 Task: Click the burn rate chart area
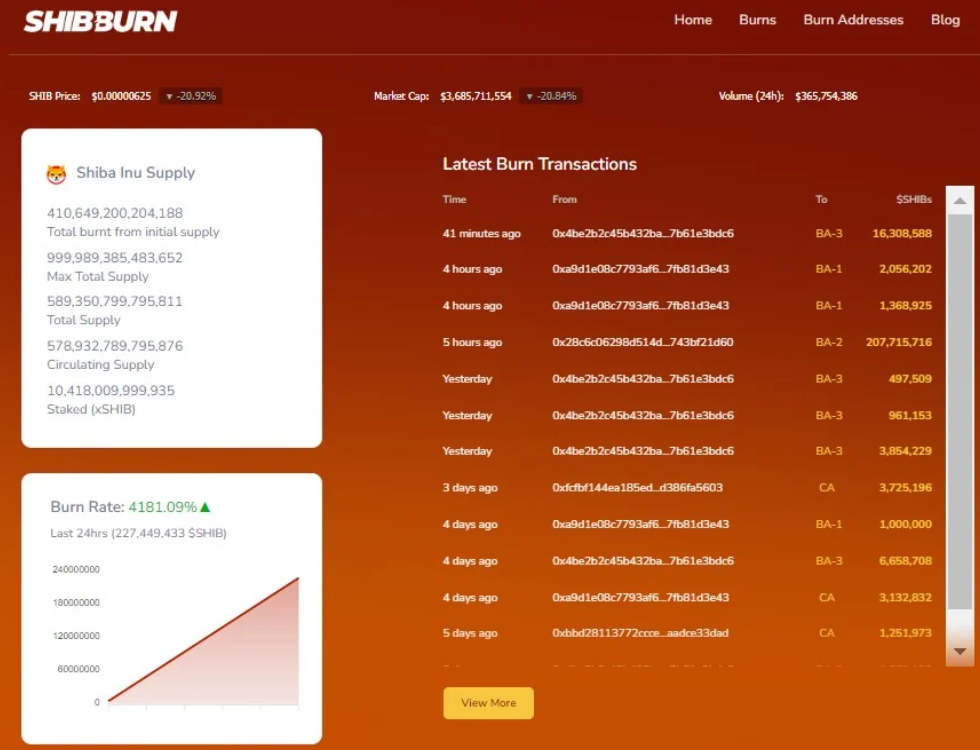pos(200,640)
